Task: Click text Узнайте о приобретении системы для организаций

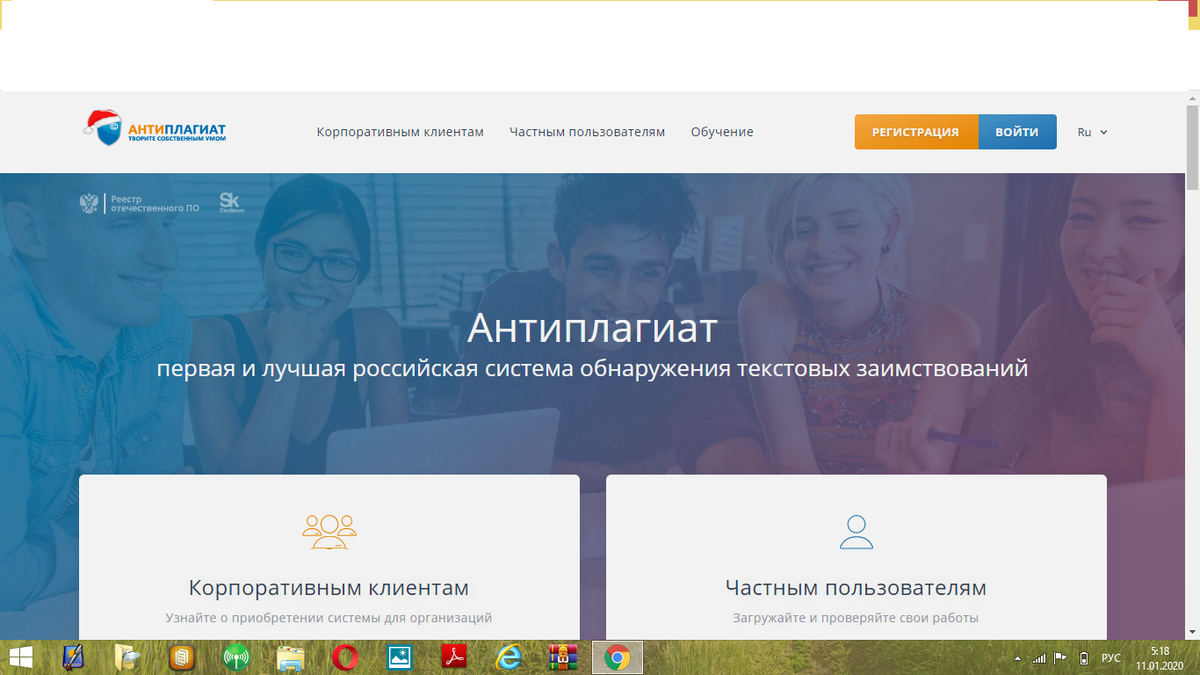Action: coord(329,618)
